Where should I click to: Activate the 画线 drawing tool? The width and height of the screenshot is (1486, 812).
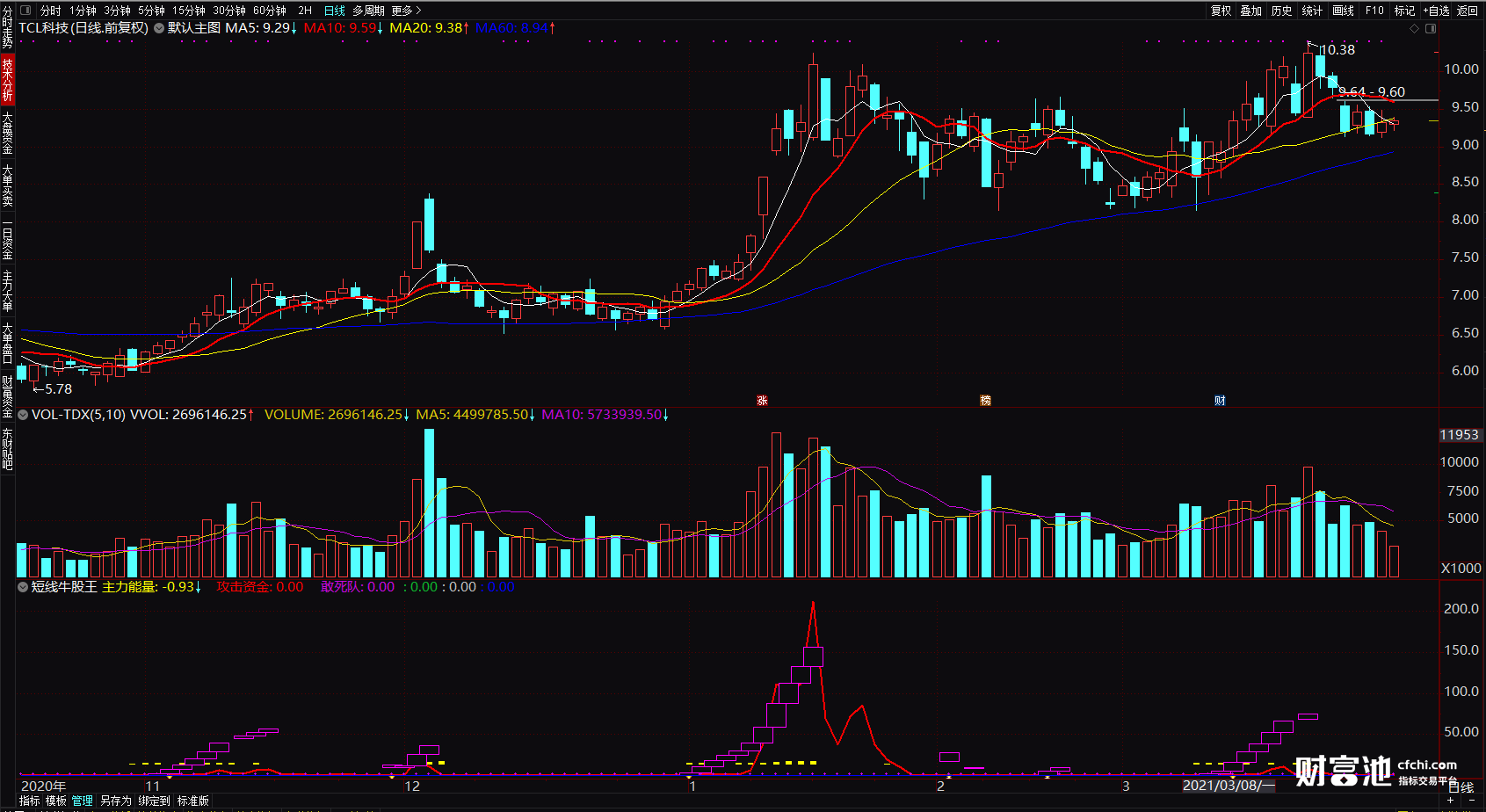pyautogui.click(x=1343, y=11)
